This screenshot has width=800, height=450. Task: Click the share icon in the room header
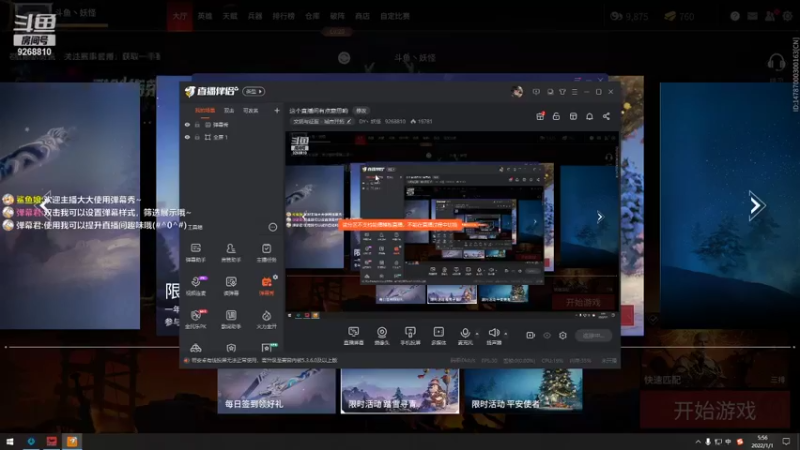coord(606,116)
